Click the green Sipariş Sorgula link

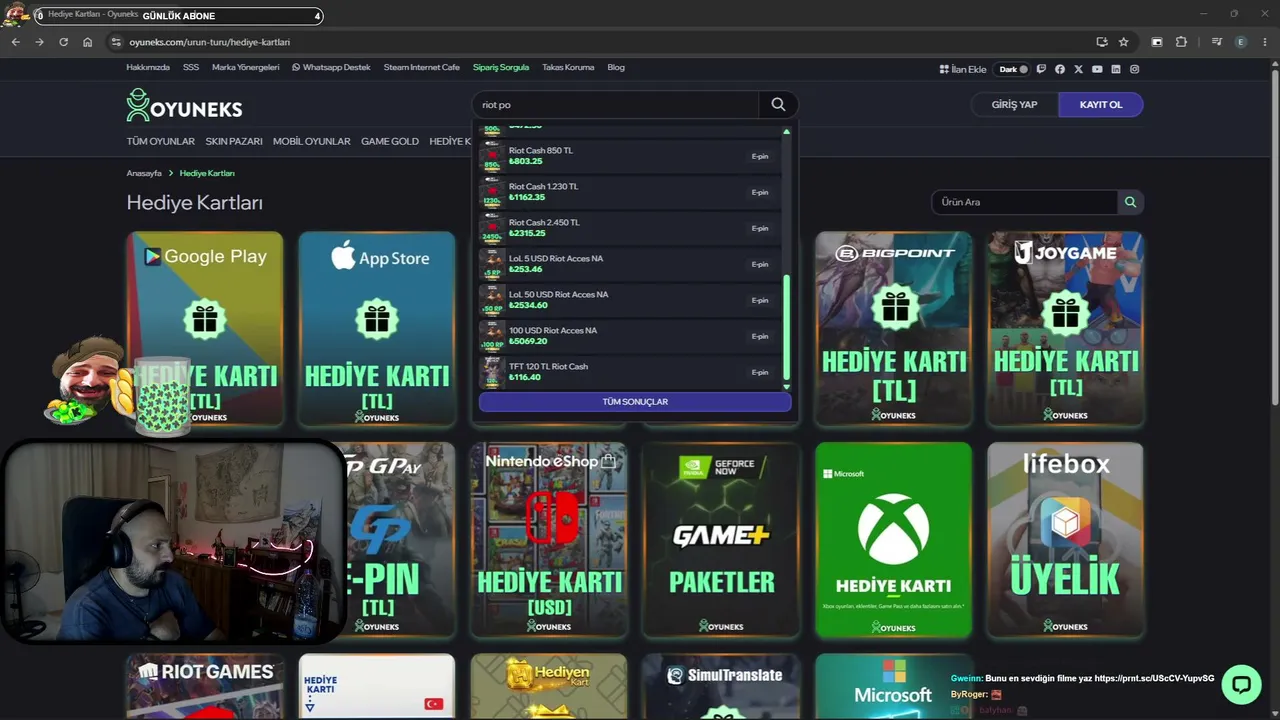pyautogui.click(x=501, y=67)
